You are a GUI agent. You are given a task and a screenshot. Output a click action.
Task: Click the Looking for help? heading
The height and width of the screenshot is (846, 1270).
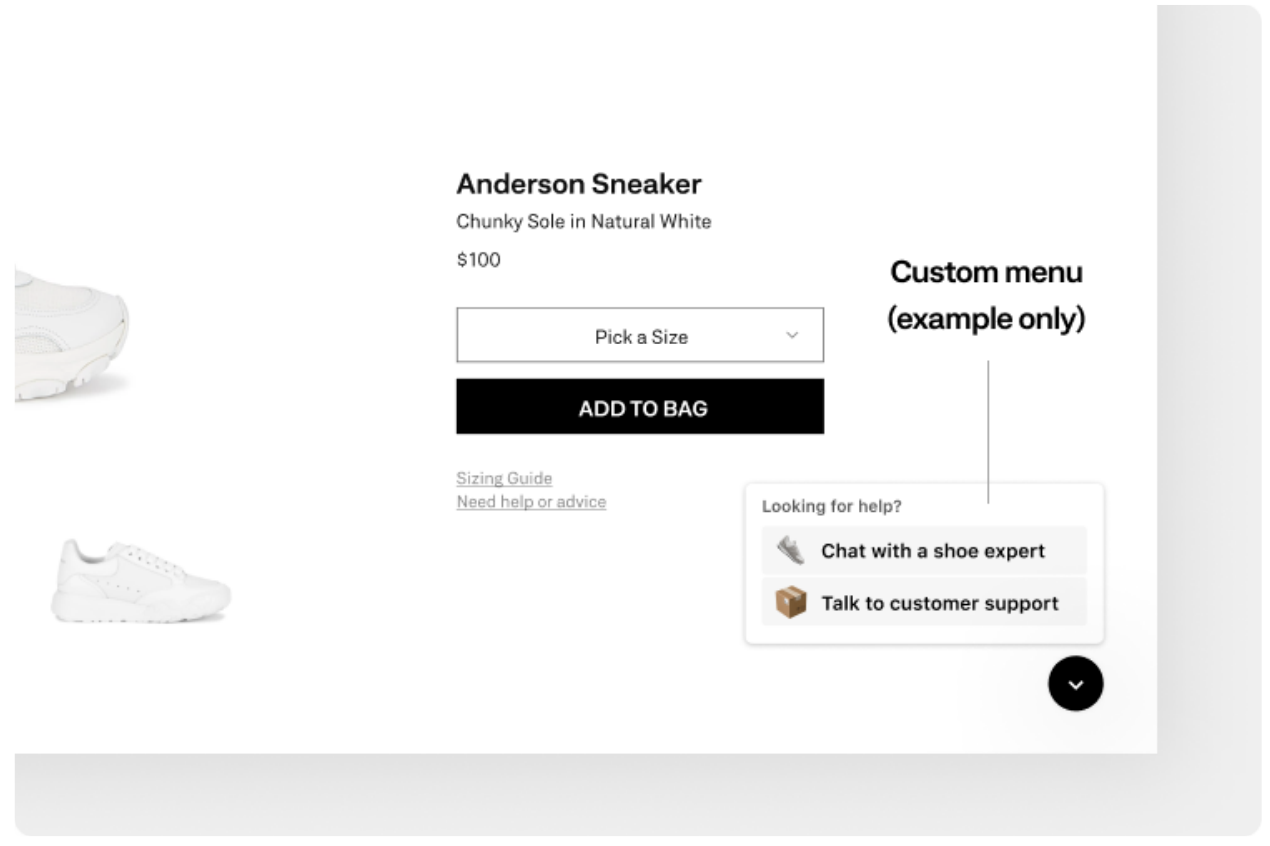tap(831, 507)
